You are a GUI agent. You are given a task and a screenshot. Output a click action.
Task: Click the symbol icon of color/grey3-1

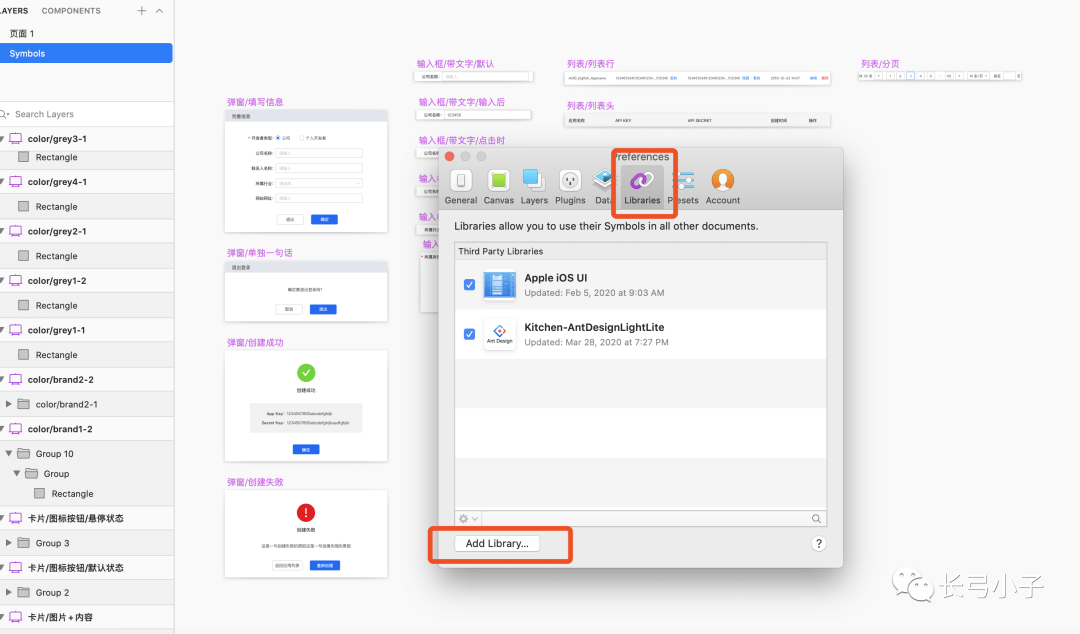pyautogui.click(x=16, y=139)
